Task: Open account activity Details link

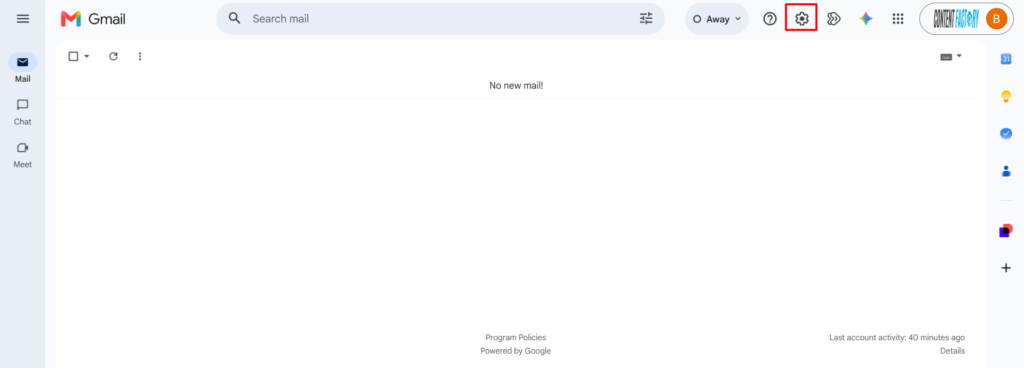Action: coord(952,351)
